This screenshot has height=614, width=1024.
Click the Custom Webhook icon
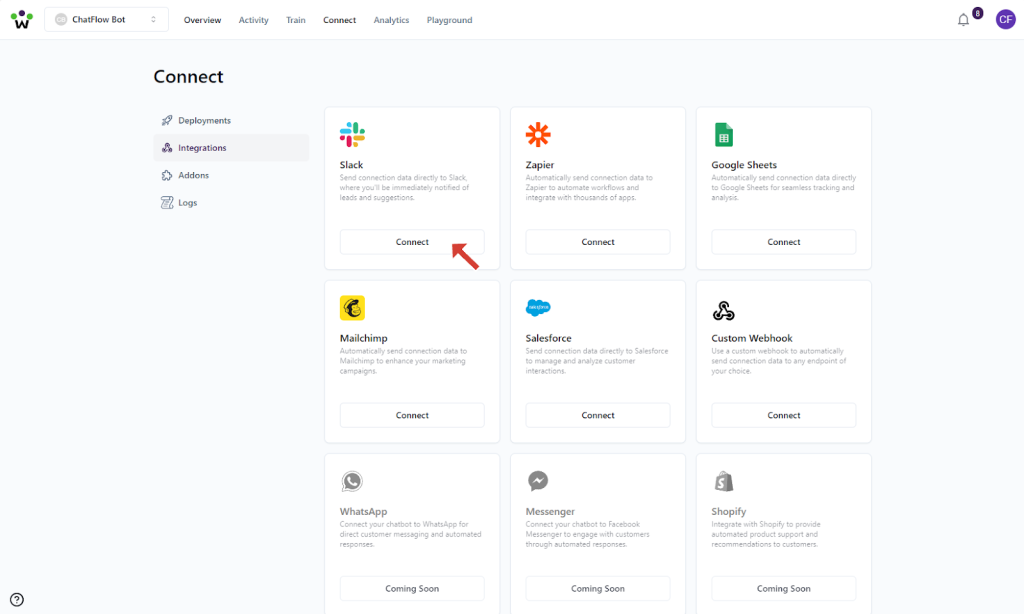[724, 309]
